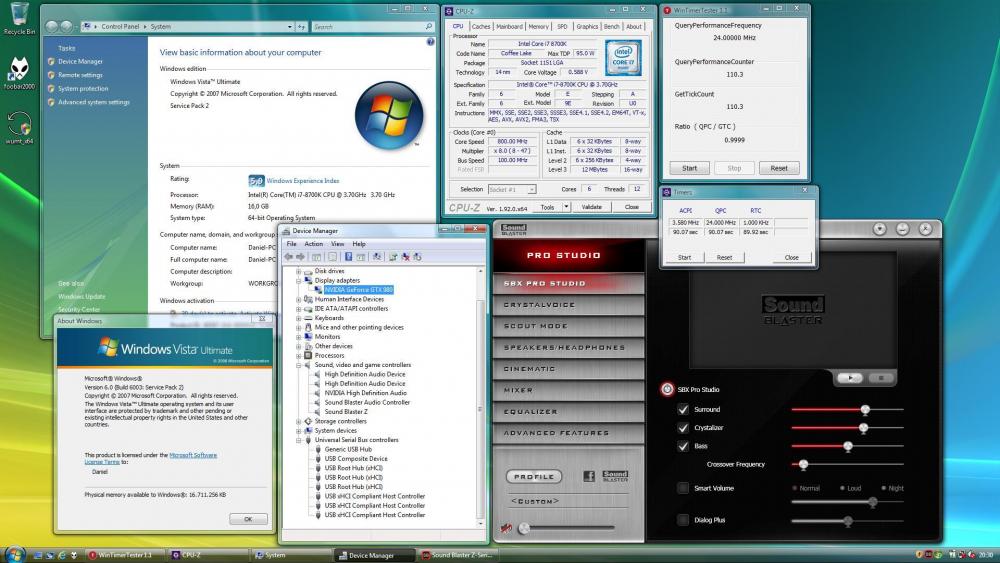The image size is (1000, 563).
Task: Click the Device Manager toolbar help icon
Action: (348, 256)
